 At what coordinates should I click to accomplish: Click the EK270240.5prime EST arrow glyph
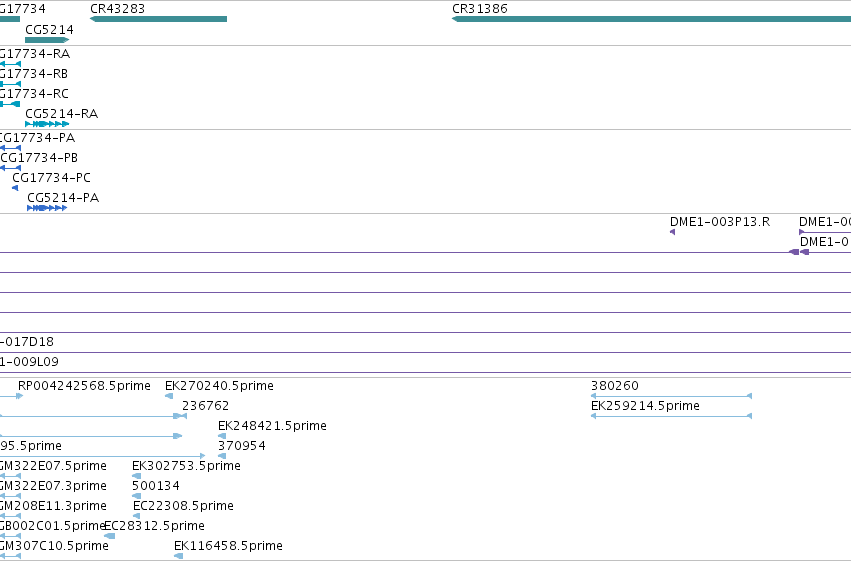click(x=169, y=396)
